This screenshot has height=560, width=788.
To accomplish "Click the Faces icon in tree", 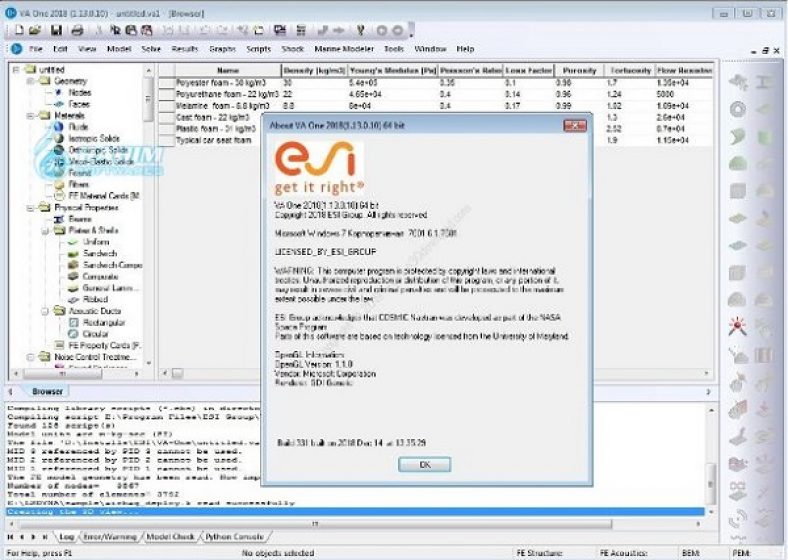I will (59, 104).
